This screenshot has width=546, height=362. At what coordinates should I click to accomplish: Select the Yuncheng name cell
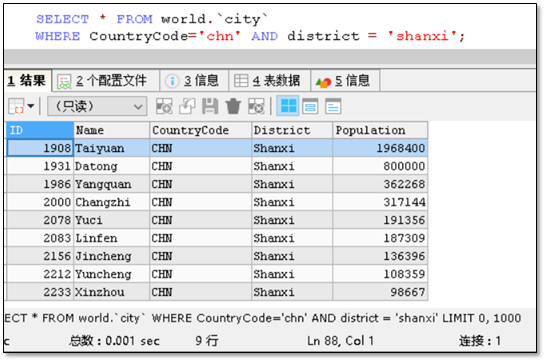point(111,274)
